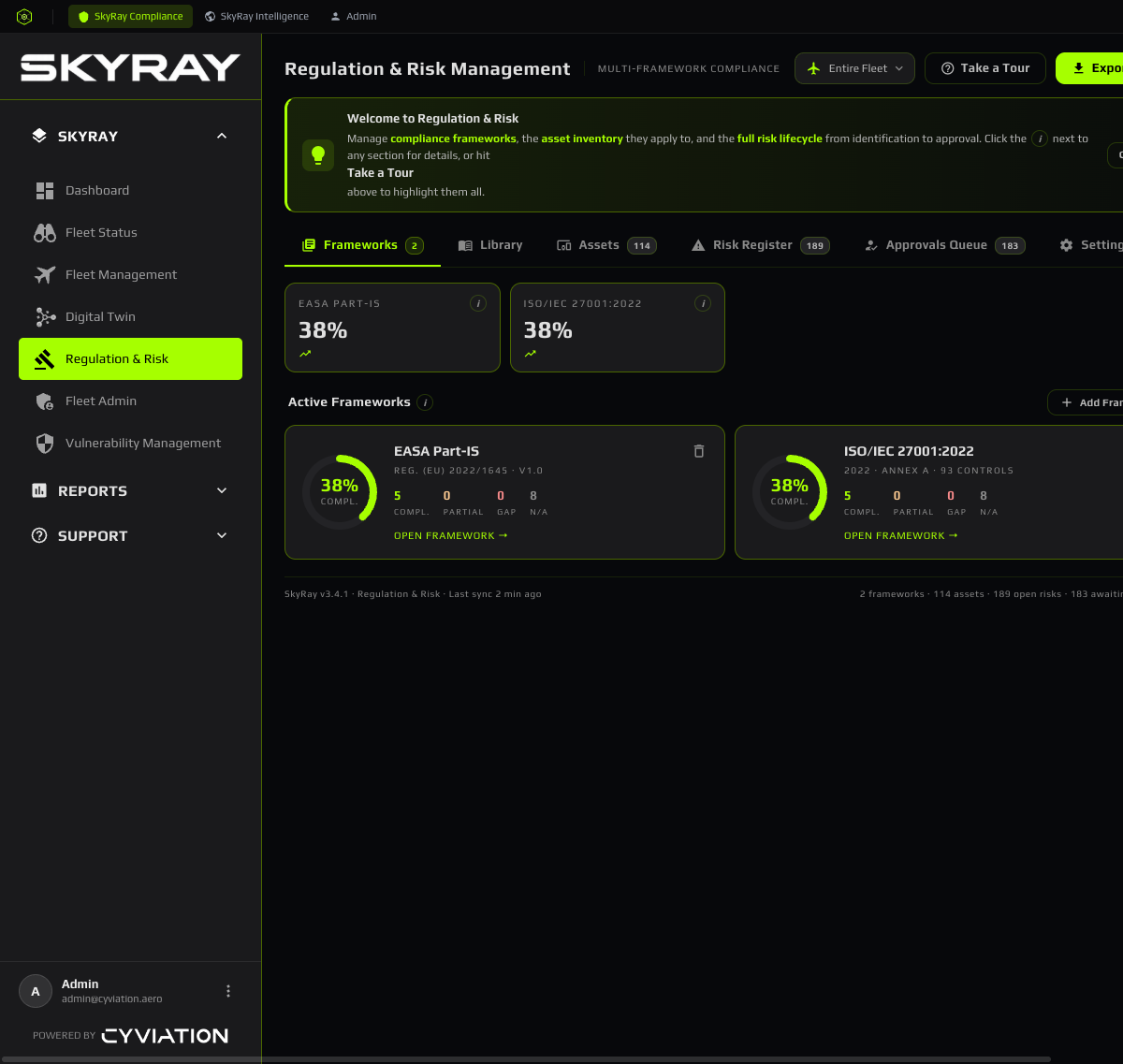Image resolution: width=1123 pixels, height=1064 pixels.
Task: Click info icon on EASA PART-IS summary card
Action: pyautogui.click(x=478, y=303)
